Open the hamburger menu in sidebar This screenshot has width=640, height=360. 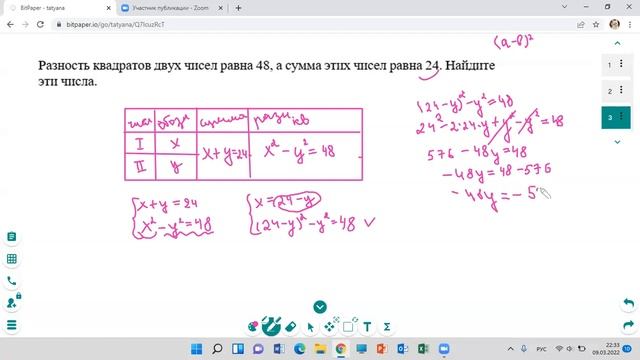tap(12, 325)
